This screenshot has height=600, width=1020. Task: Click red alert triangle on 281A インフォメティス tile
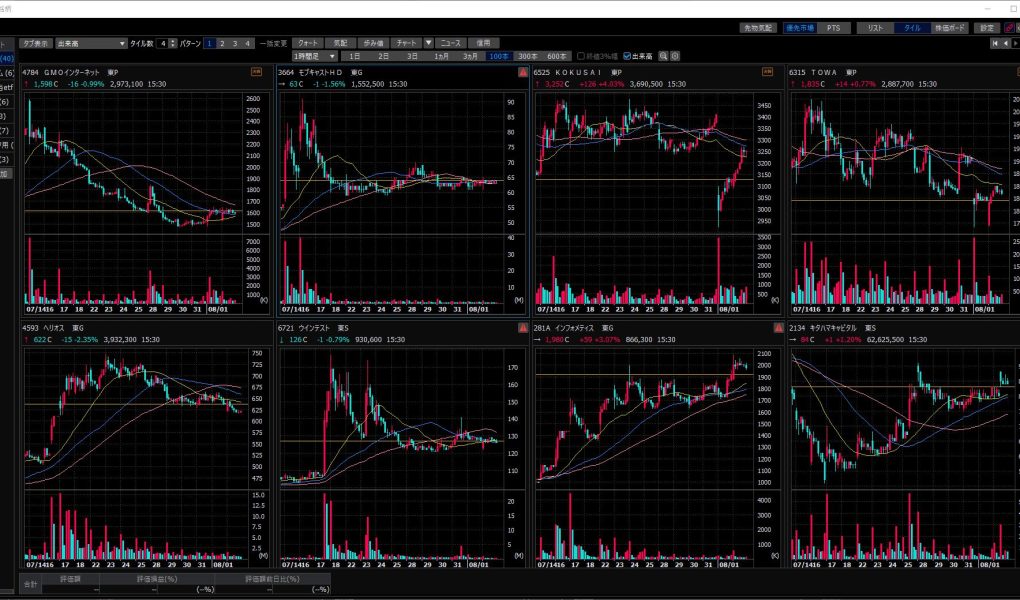[x=778, y=328]
